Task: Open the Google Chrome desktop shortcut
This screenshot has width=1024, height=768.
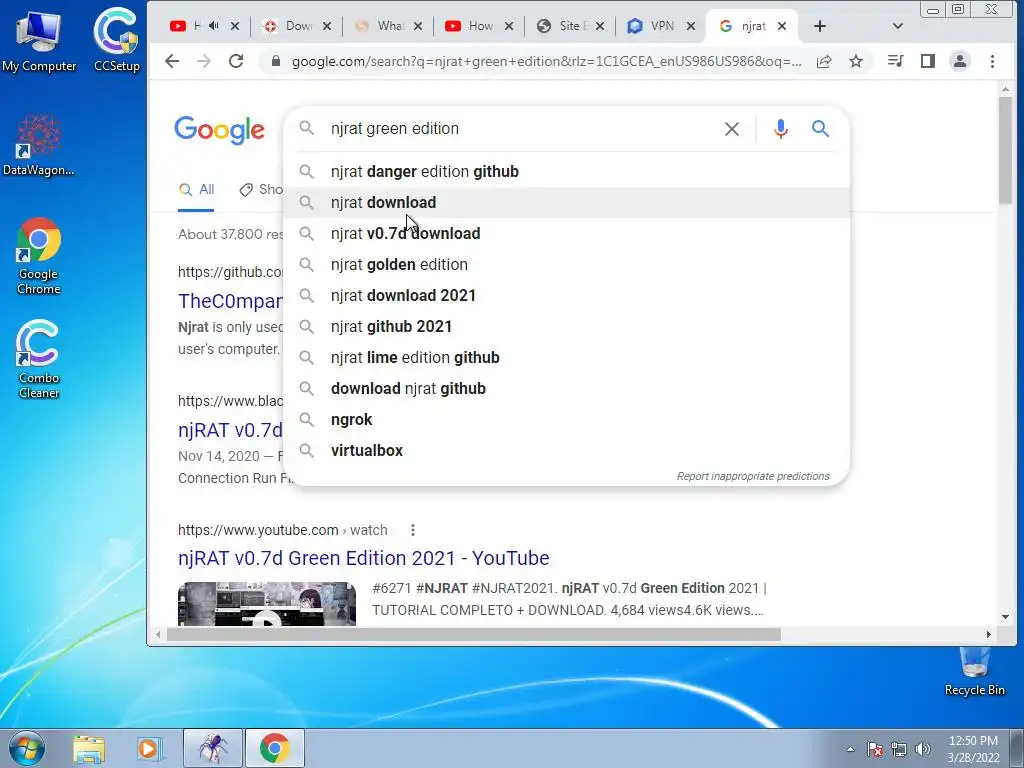Action: pyautogui.click(x=39, y=256)
